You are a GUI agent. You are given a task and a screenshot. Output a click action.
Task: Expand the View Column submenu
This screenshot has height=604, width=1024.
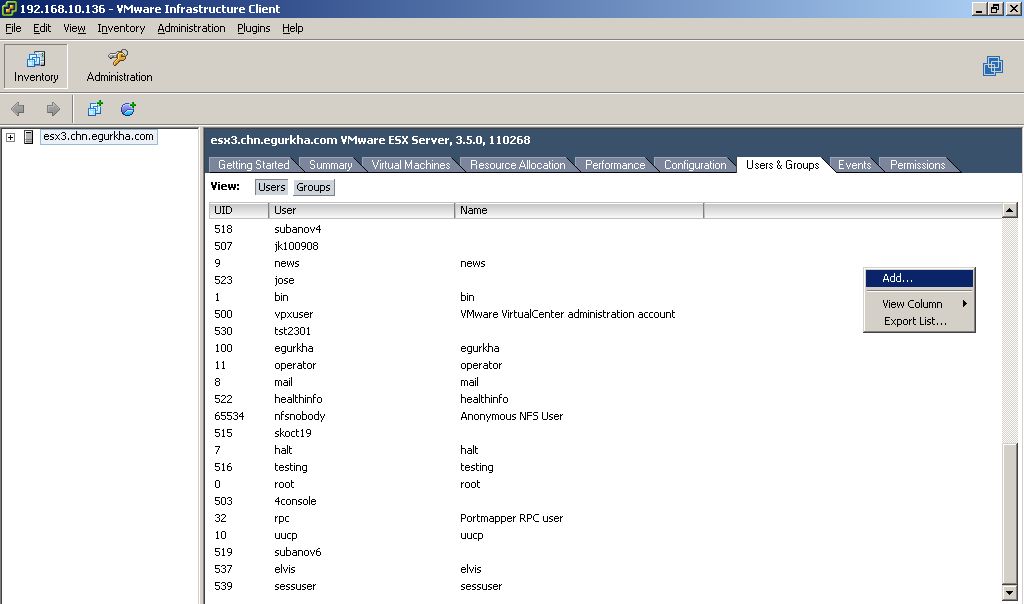click(919, 304)
